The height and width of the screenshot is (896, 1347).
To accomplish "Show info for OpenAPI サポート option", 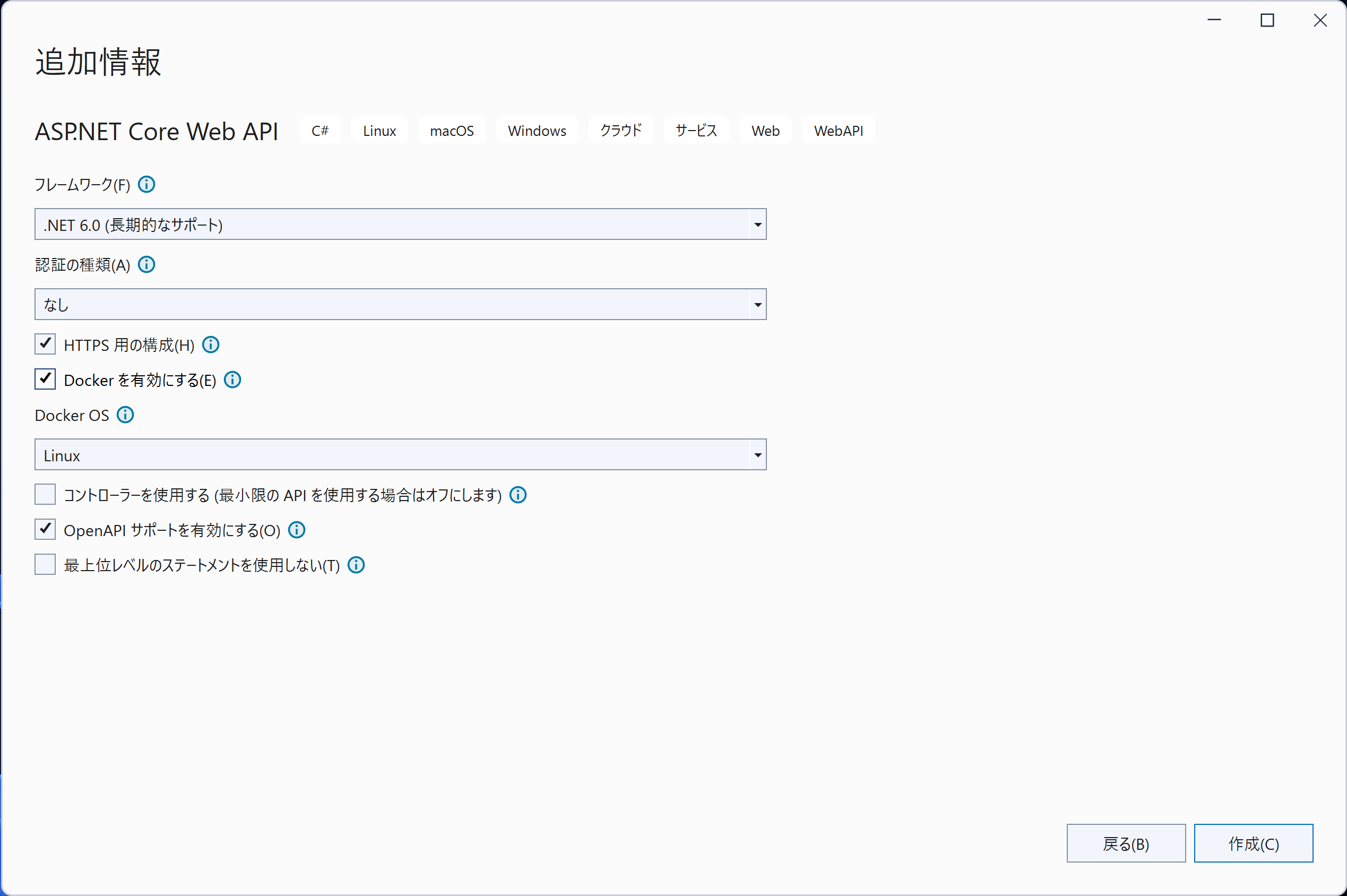I will [297, 530].
